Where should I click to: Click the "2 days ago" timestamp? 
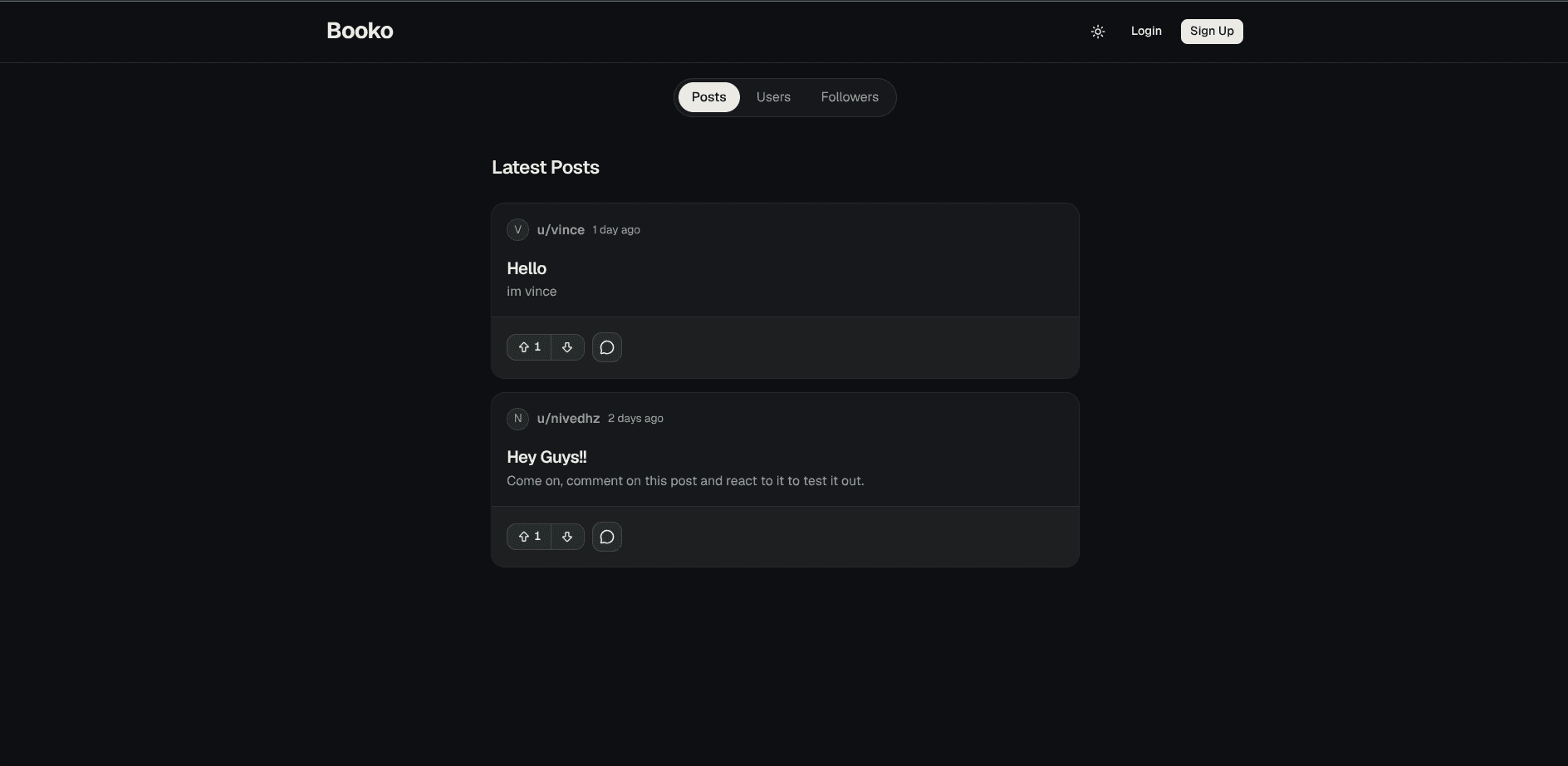coord(635,419)
